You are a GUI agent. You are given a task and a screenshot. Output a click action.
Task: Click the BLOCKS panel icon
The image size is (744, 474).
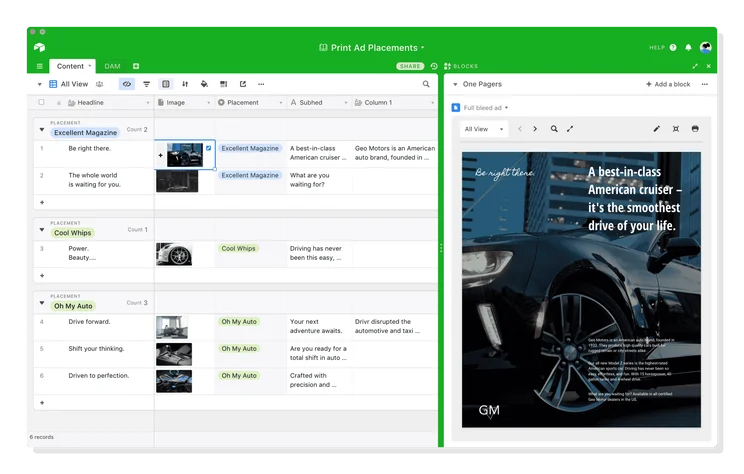(447, 66)
